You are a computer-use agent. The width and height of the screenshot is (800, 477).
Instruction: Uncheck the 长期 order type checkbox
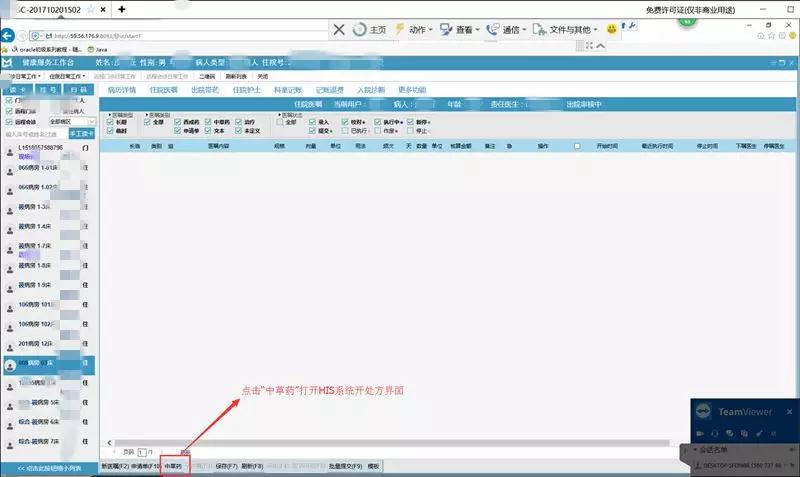pyautogui.click(x=110, y=122)
